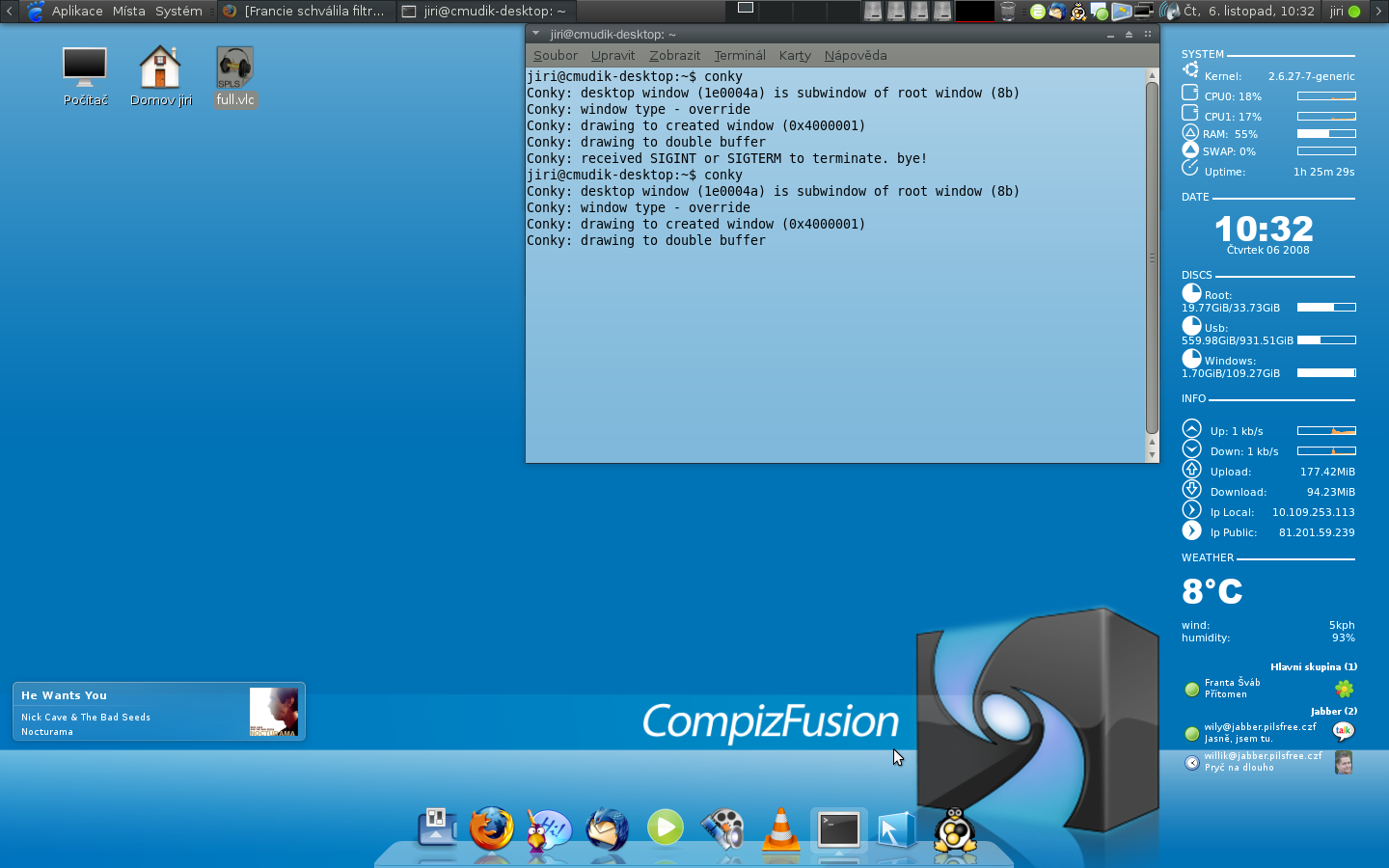Click the date and clock in panel

1249,12
